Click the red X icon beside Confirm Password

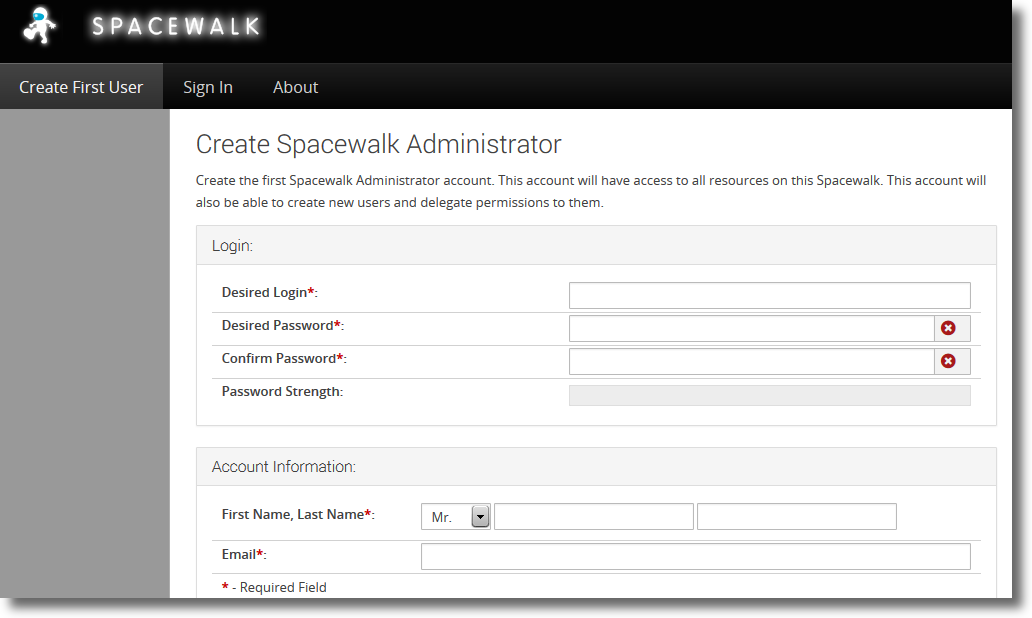[948, 361]
